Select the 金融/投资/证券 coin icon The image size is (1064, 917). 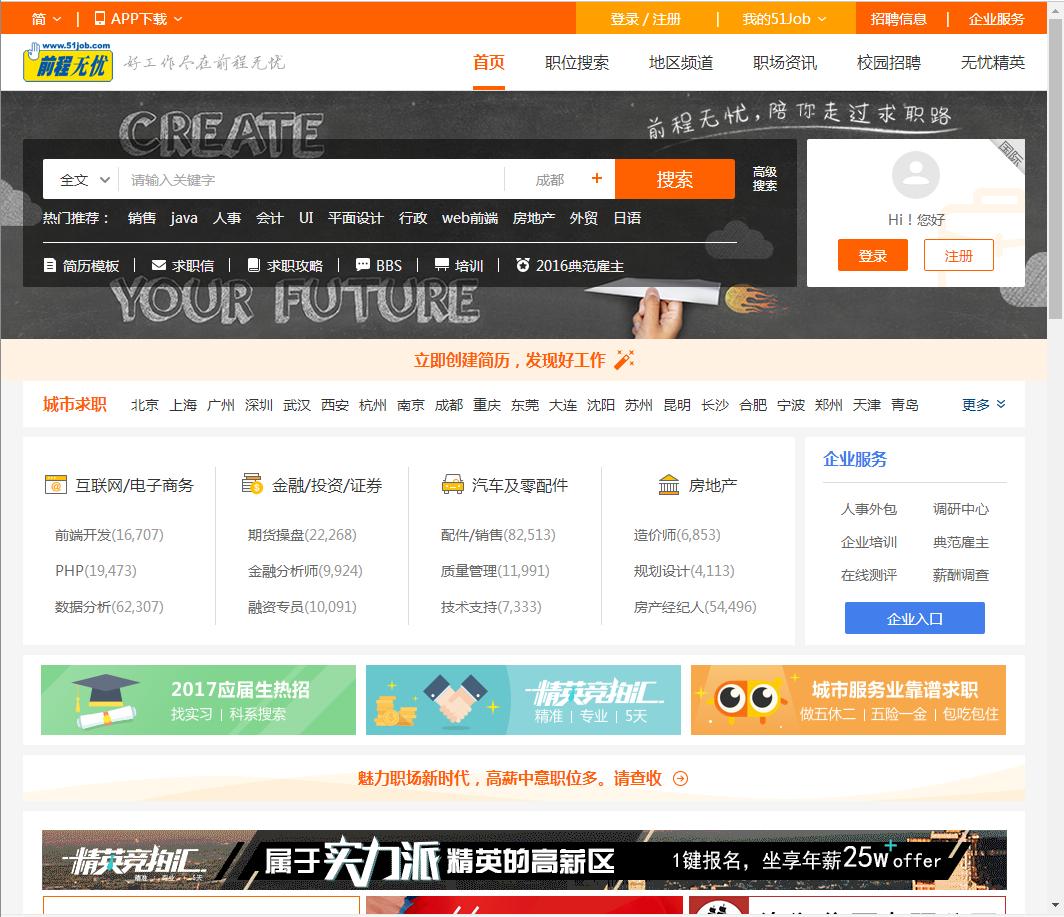253,484
